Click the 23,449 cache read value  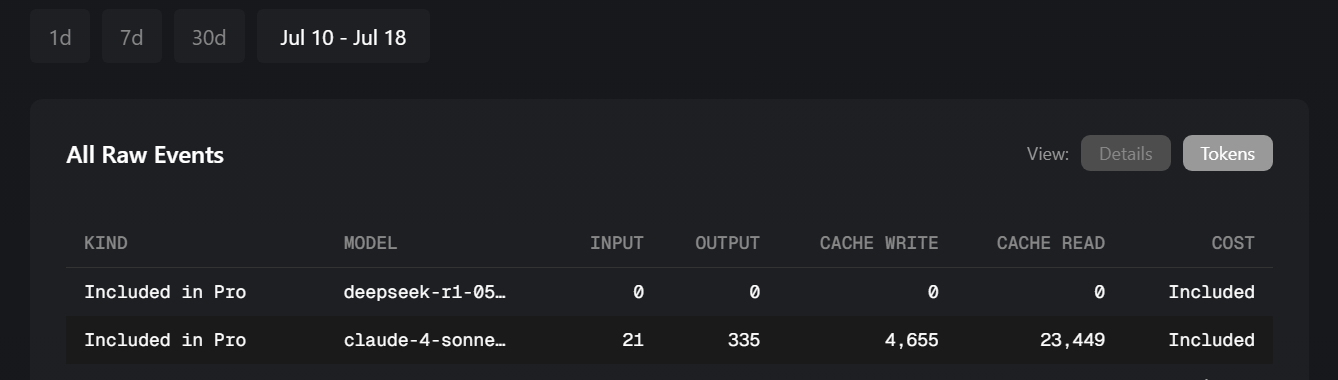[x=1072, y=340]
